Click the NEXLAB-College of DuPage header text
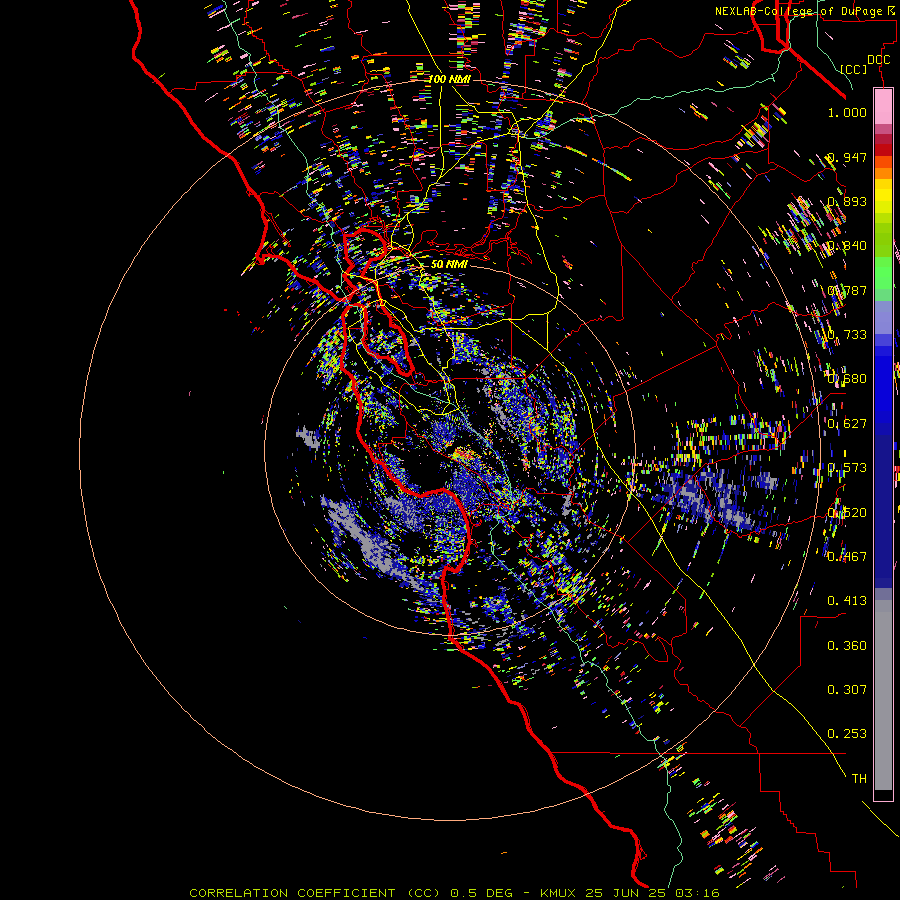900x900 pixels. click(x=802, y=11)
